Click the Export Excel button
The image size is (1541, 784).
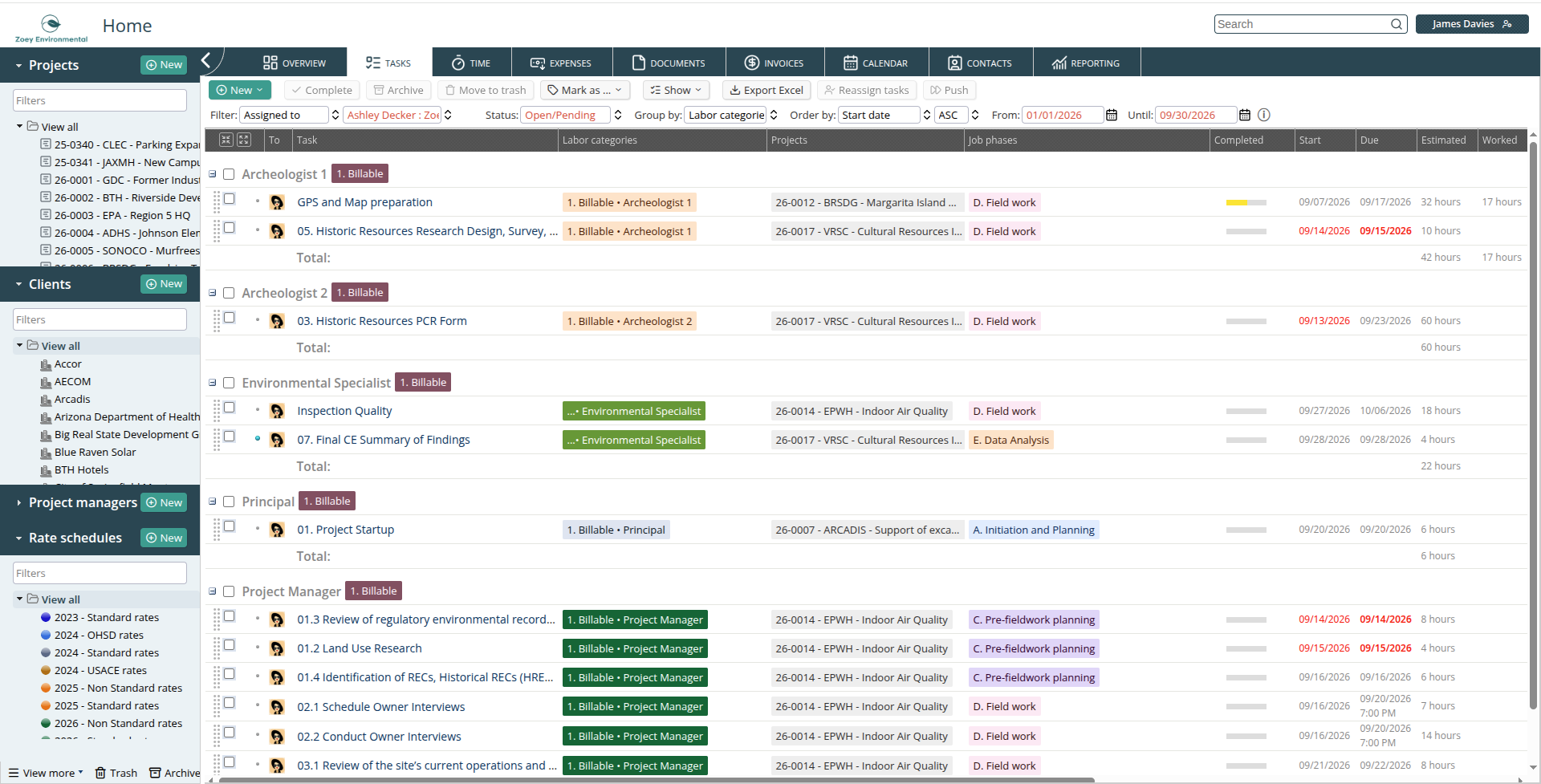(766, 90)
